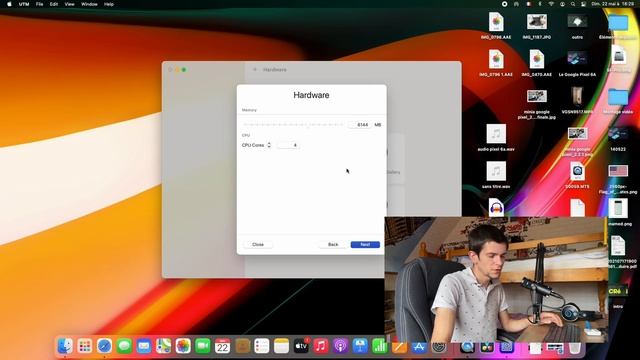Open Photos from the Dock
The image size is (640, 360).
183,346
